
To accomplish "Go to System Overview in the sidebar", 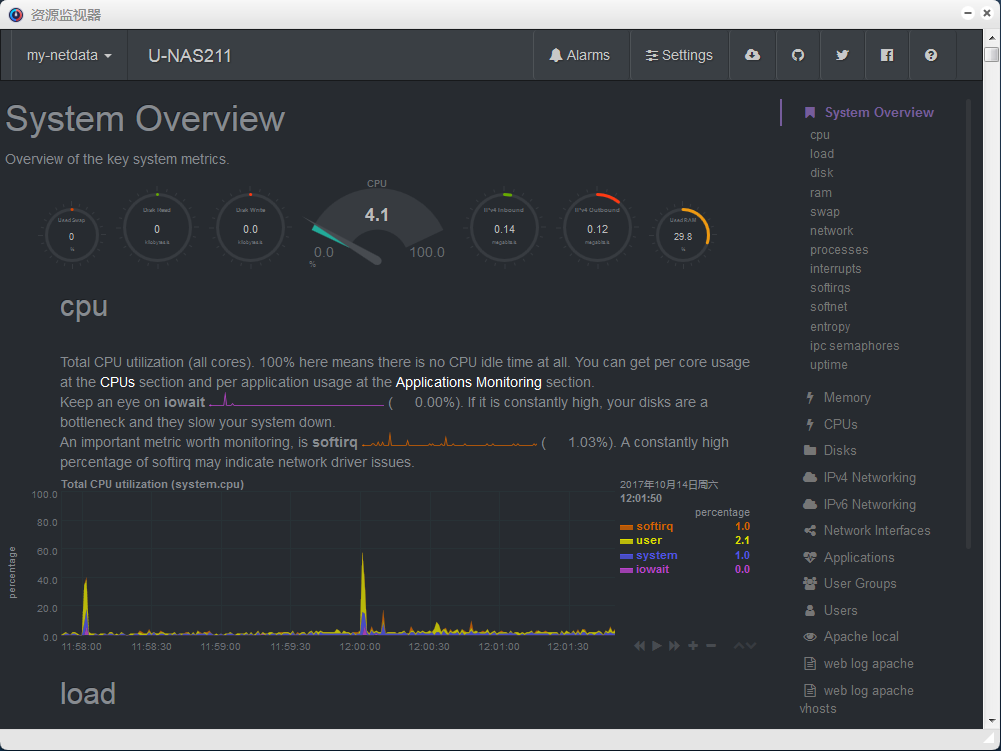I will (x=879, y=112).
